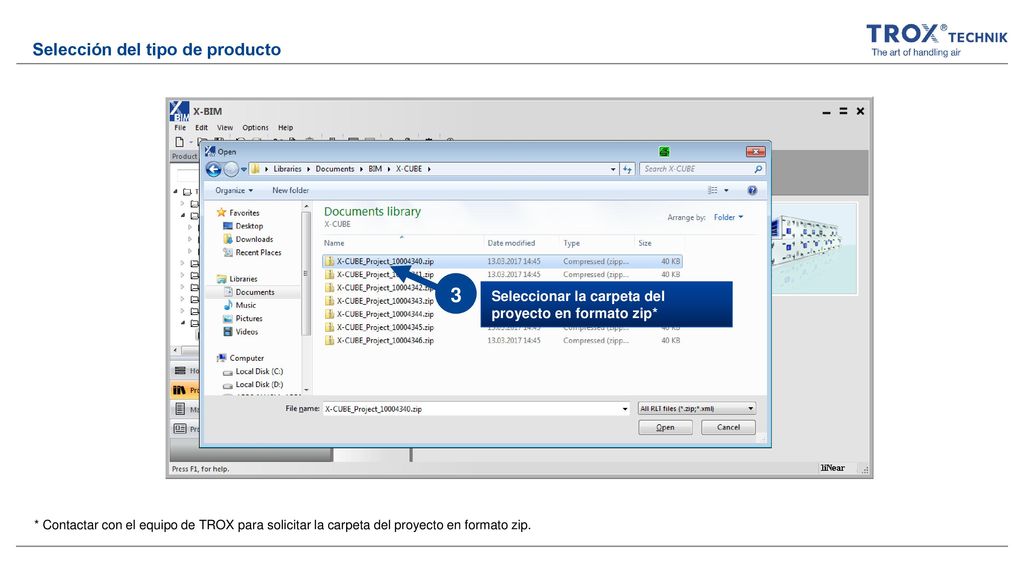Click the Videos film icon

coord(228,332)
